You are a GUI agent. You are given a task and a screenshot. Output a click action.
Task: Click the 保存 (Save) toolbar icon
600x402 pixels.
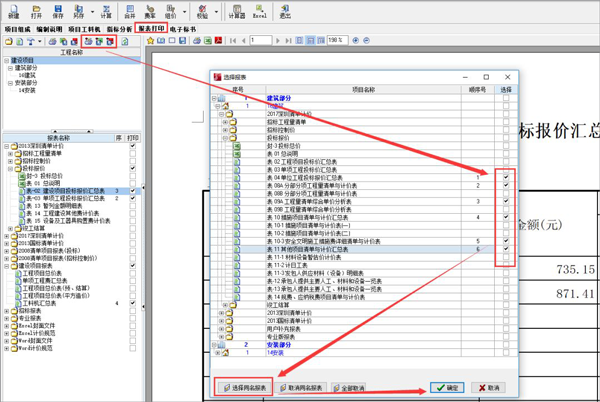click(58, 11)
